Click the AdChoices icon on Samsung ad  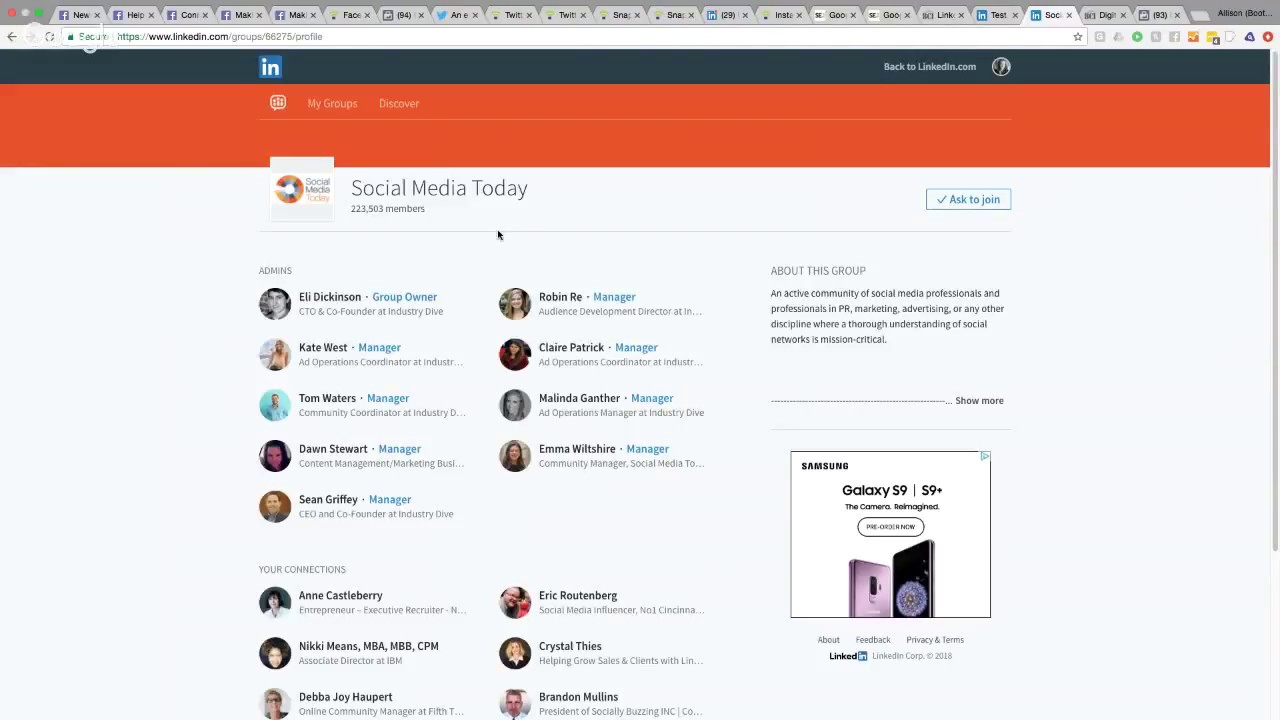(985, 456)
